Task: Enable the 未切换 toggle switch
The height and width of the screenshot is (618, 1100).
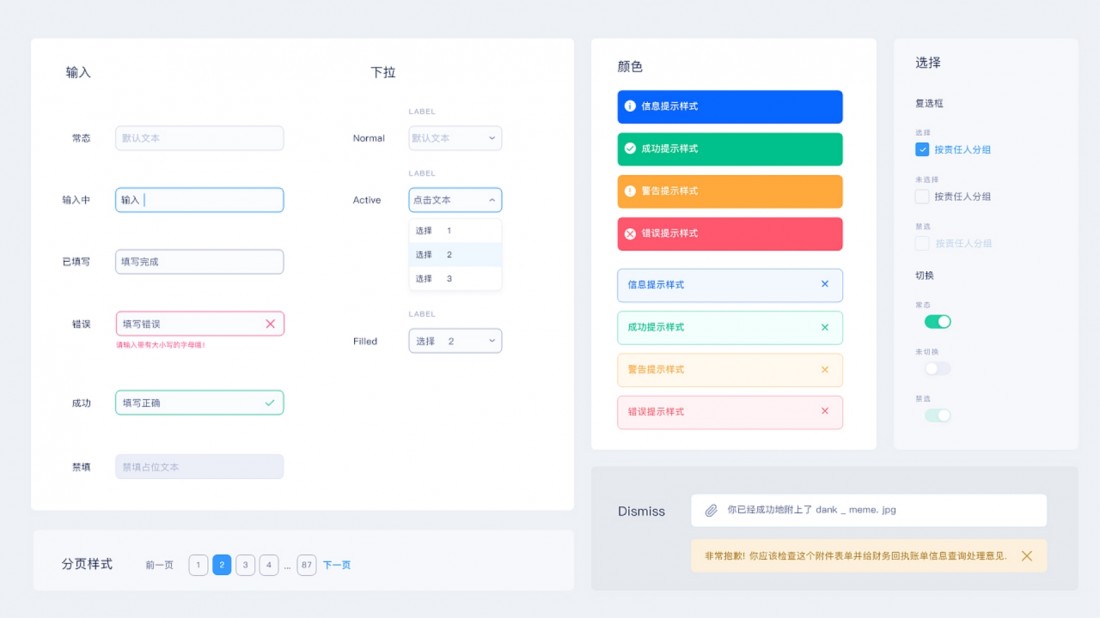Action: pos(937,369)
